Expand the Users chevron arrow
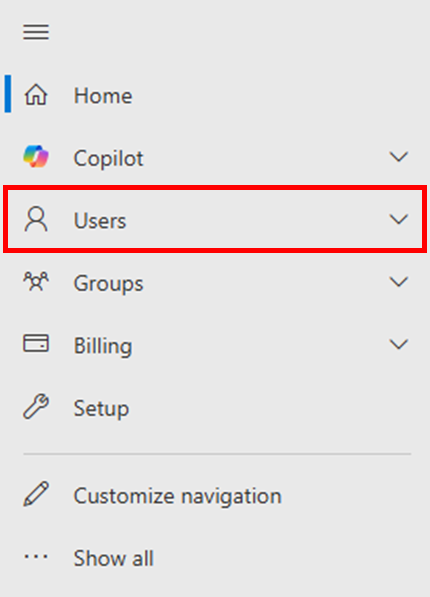Image resolution: width=430 pixels, height=597 pixels. [x=399, y=219]
